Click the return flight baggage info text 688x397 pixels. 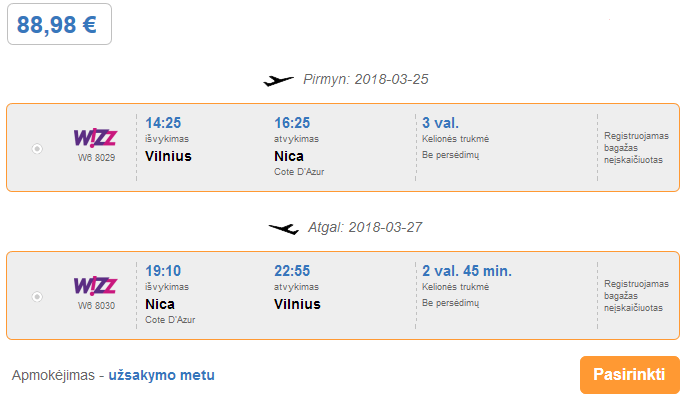pyautogui.click(x=636, y=296)
